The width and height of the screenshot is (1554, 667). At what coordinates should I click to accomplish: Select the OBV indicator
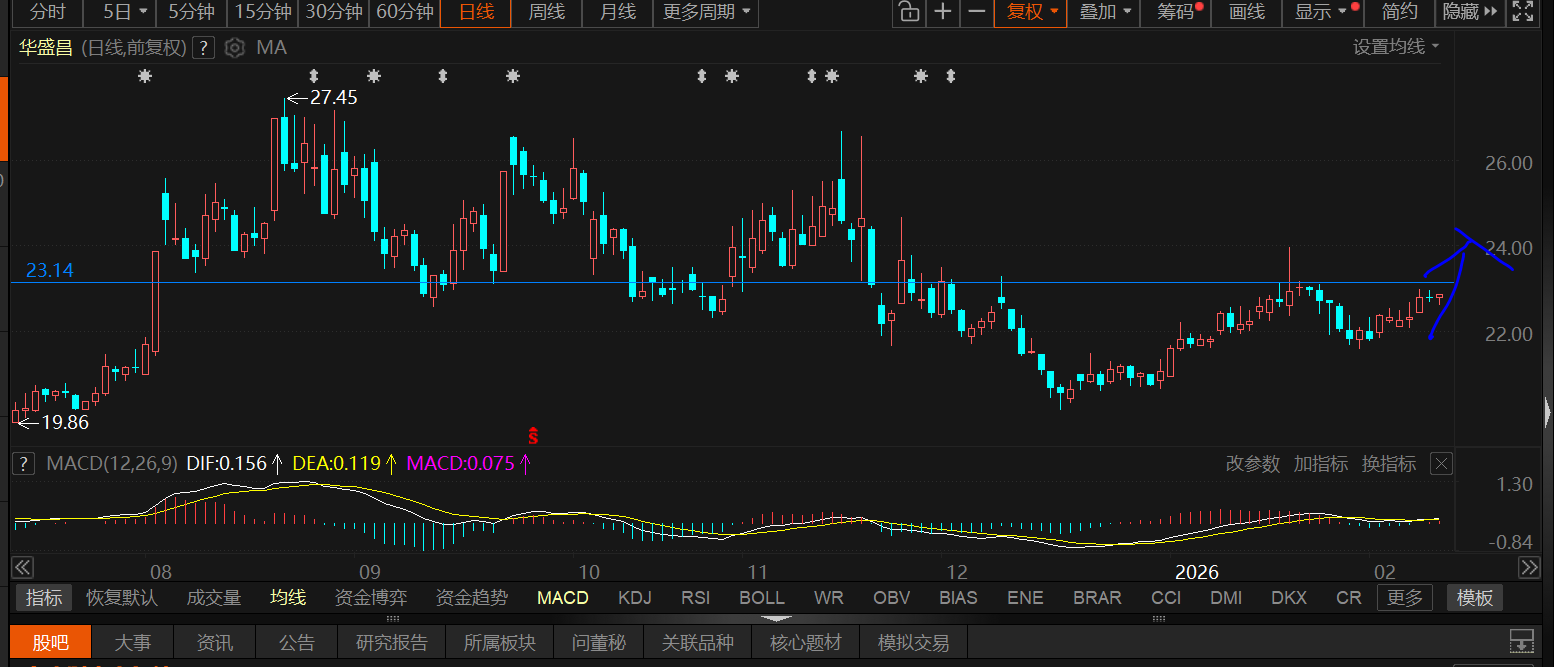pos(892,598)
